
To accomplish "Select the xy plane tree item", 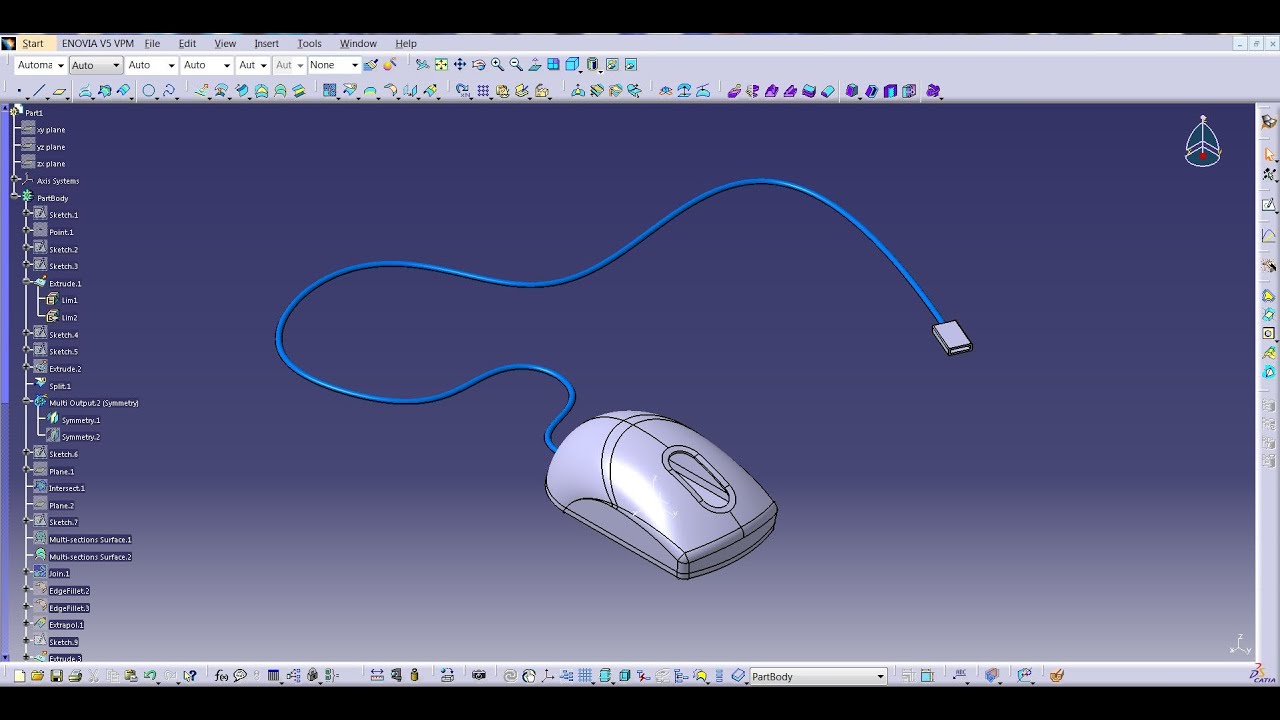I will (51, 130).
